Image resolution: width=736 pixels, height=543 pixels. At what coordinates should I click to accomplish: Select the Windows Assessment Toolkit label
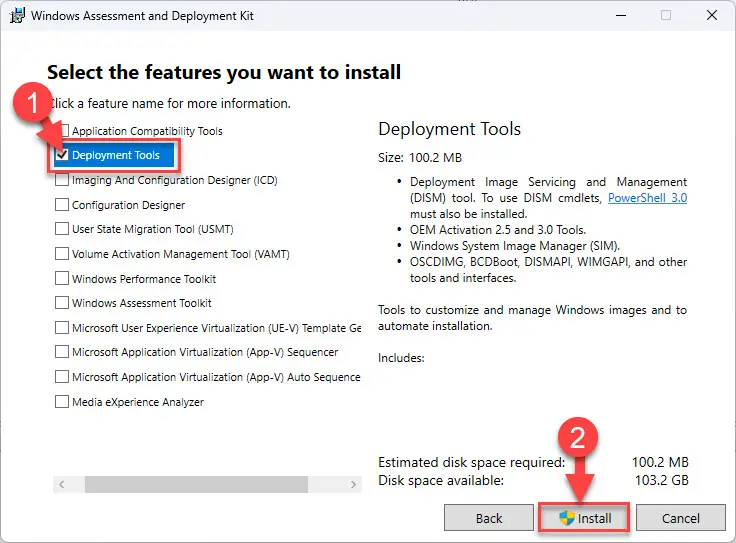point(141,303)
